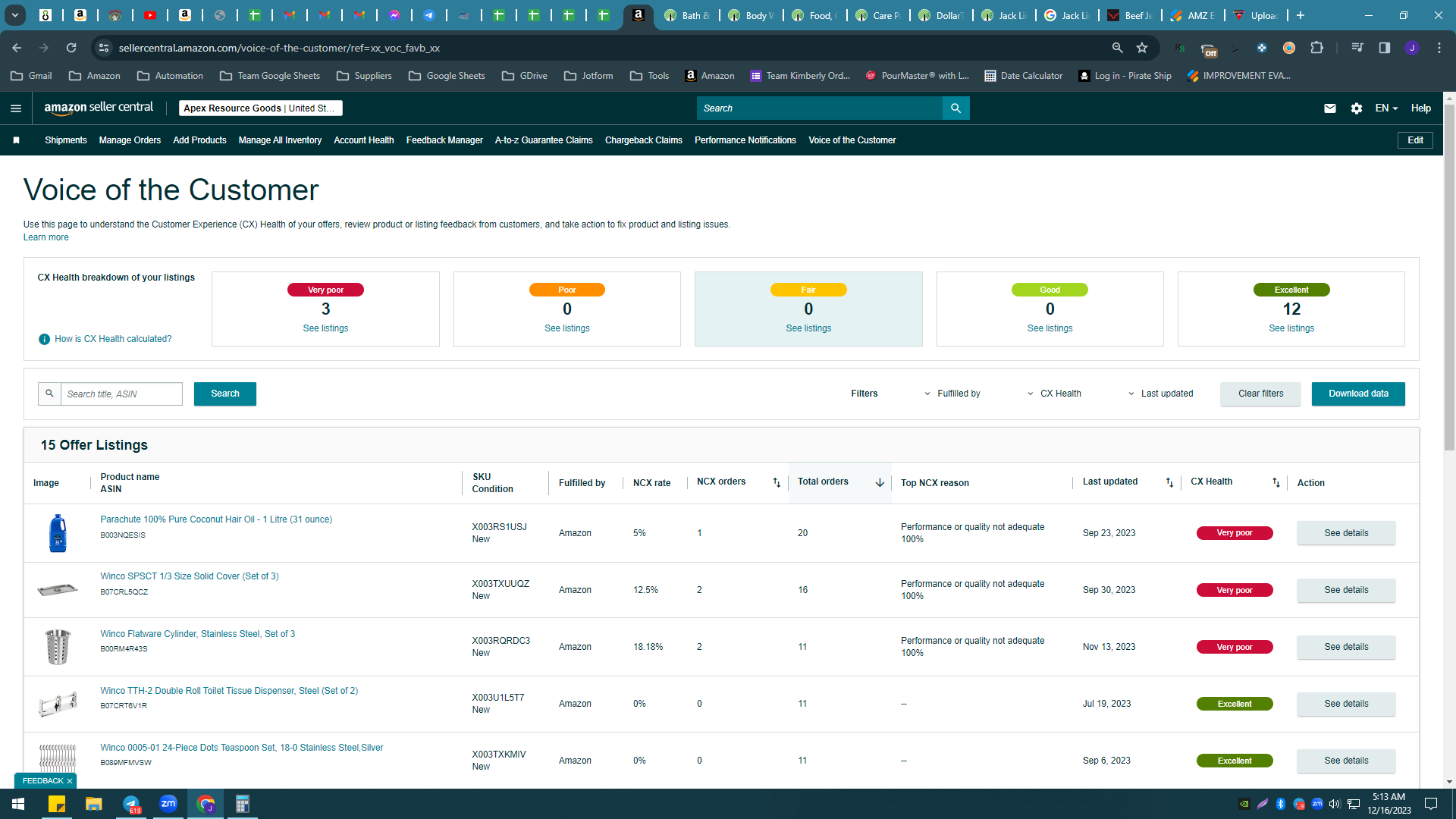Click Edit button on navigation bar
Screen dimensions: 1456x819
pos(1415,140)
